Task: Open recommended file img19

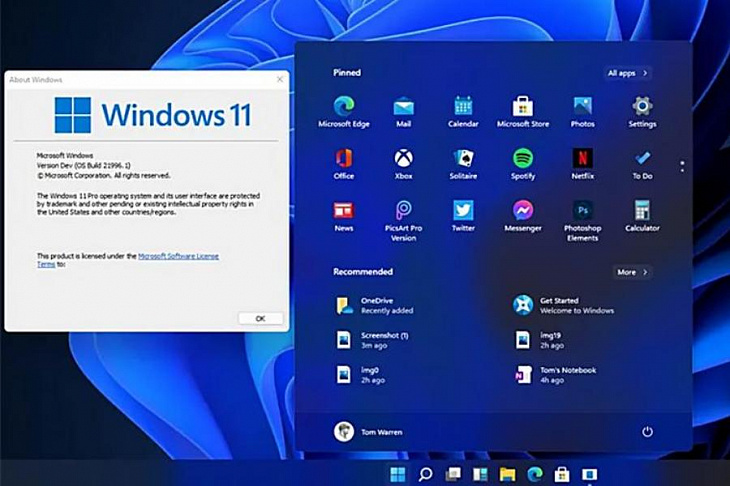Action: click(539, 340)
